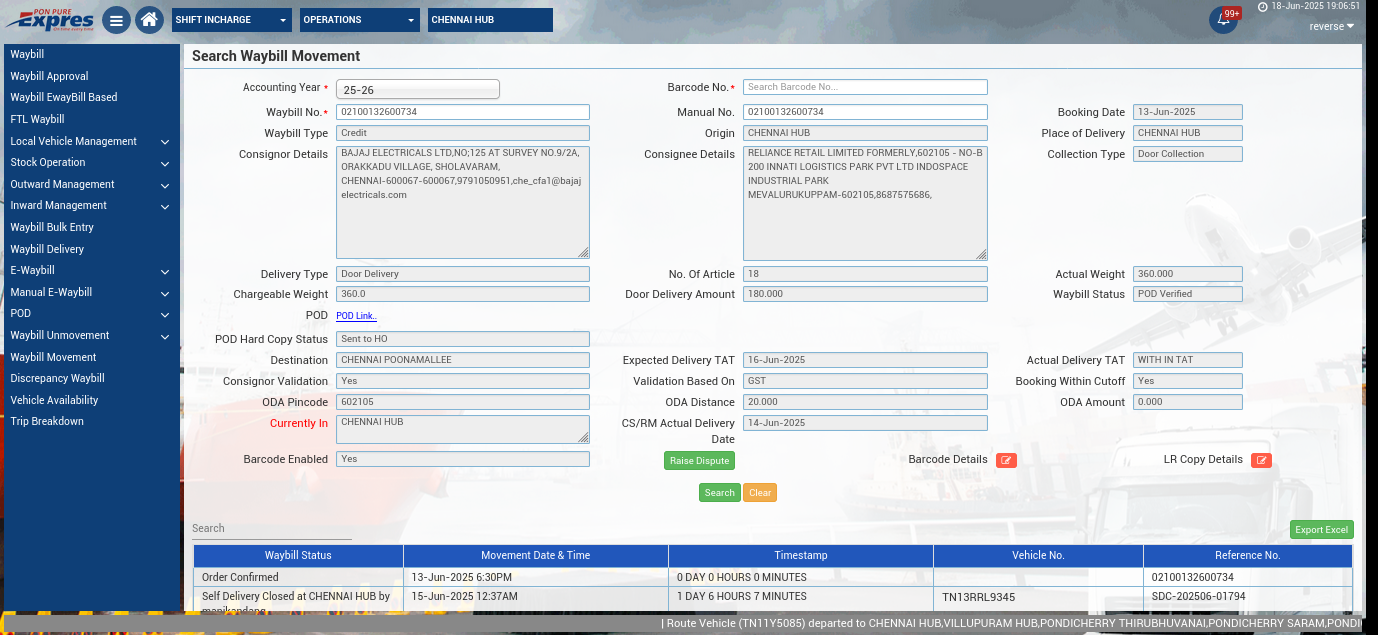Go to the Home icon
The height and width of the screenshot is (635, 1378).
149,20
